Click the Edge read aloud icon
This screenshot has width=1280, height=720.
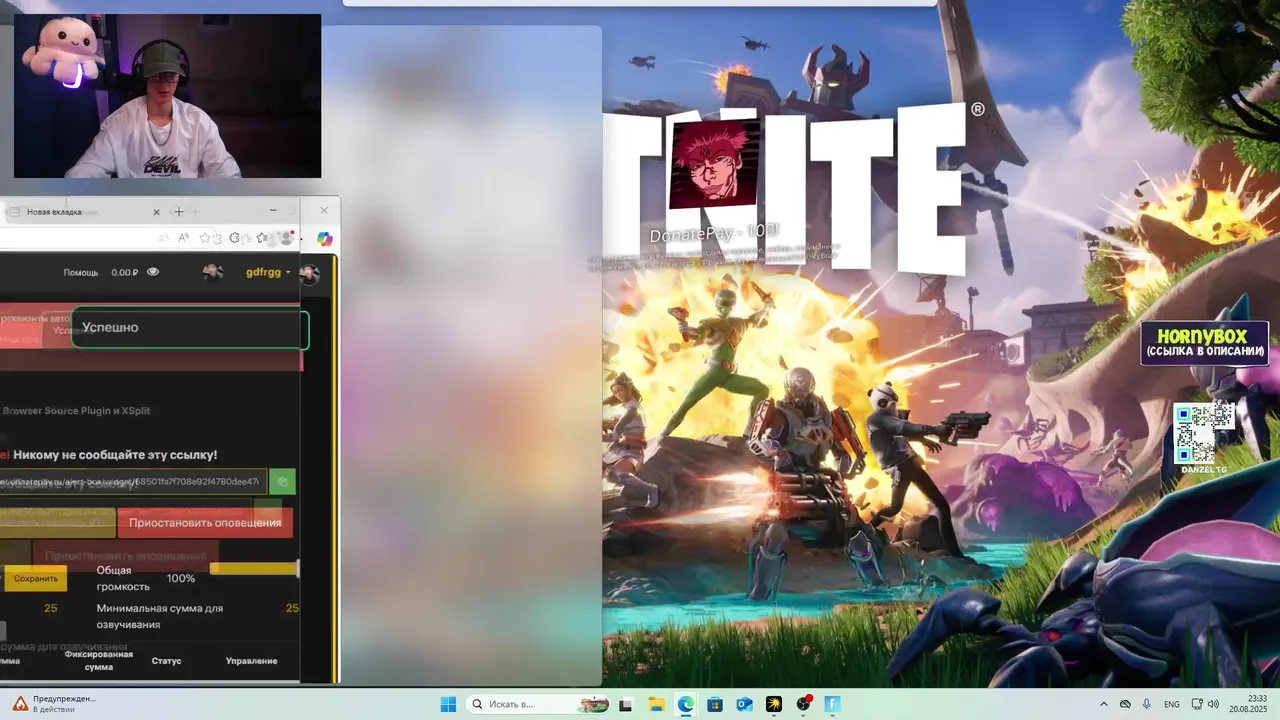point(183,238)
